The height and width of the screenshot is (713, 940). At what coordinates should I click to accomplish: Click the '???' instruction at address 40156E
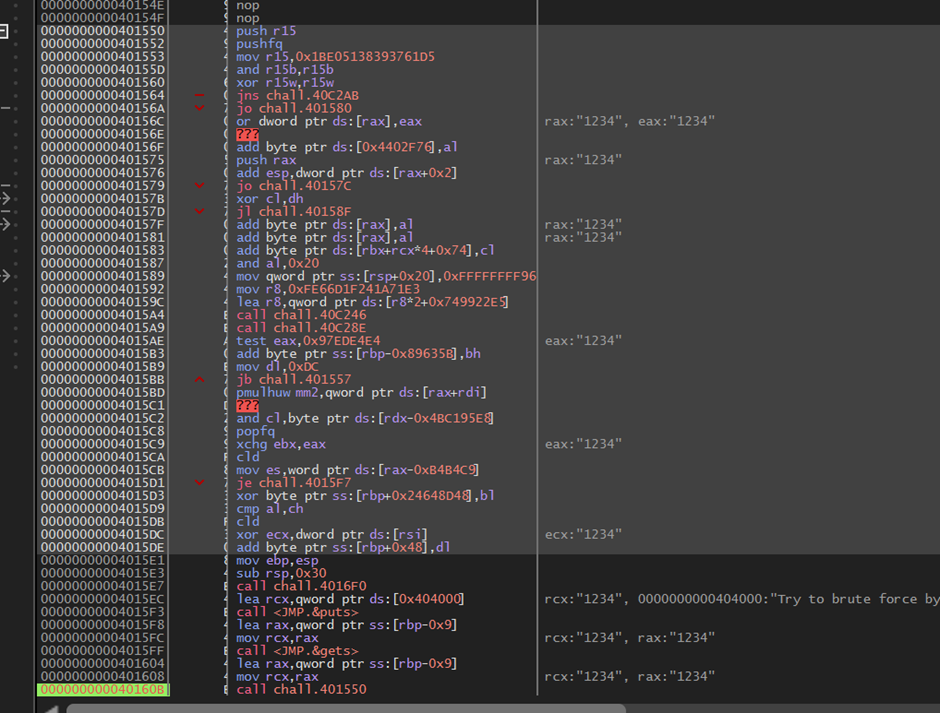[x=247, y=134]
